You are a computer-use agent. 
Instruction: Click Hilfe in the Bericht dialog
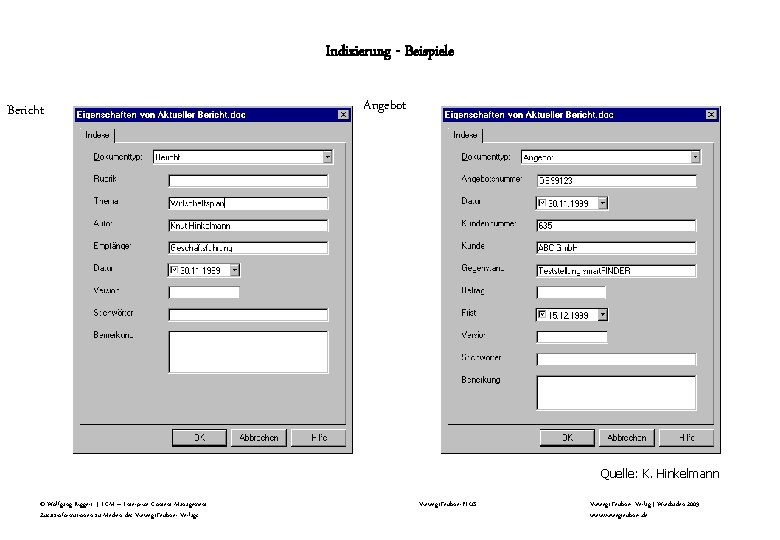(x=318, y=438)
